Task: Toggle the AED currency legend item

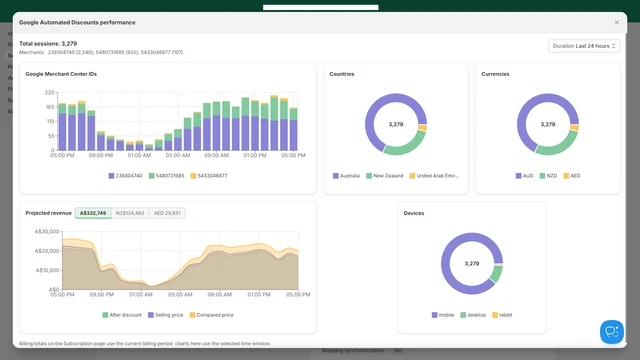Action: pyautogui.click(x=572, y=176)
